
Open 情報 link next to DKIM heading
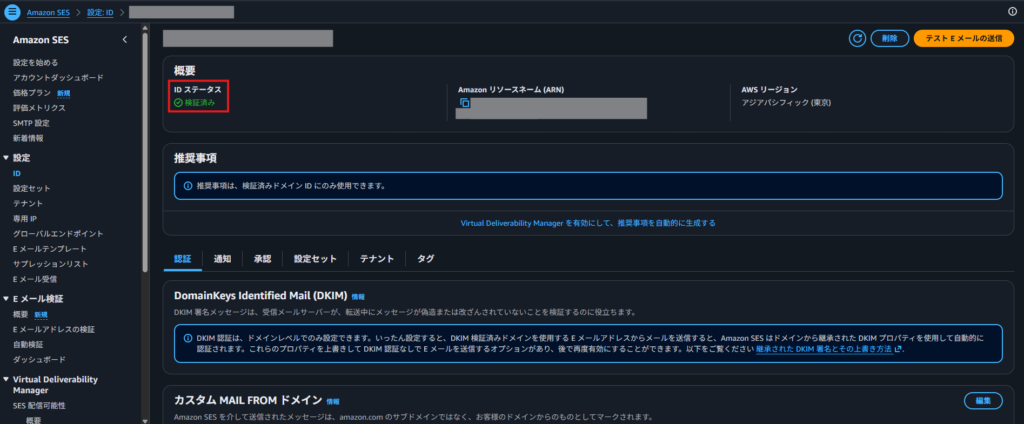point(358,296)
